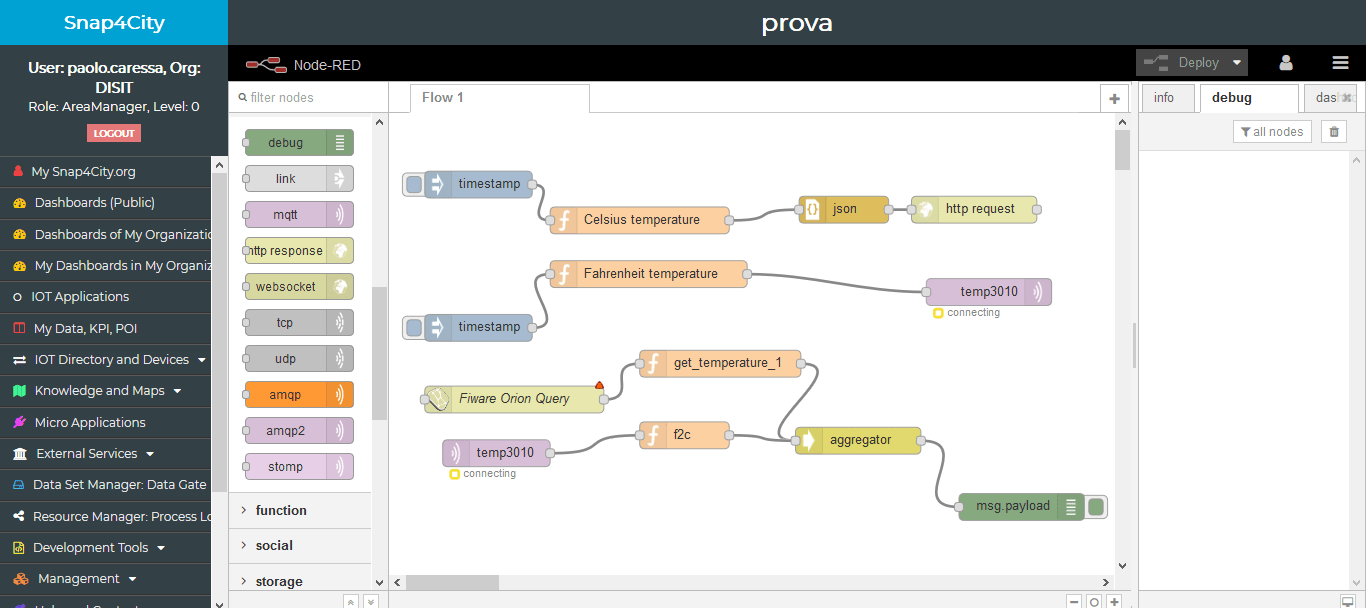
Task: Open My Data, KPI, POI menu item
Action: click(106, 328)
